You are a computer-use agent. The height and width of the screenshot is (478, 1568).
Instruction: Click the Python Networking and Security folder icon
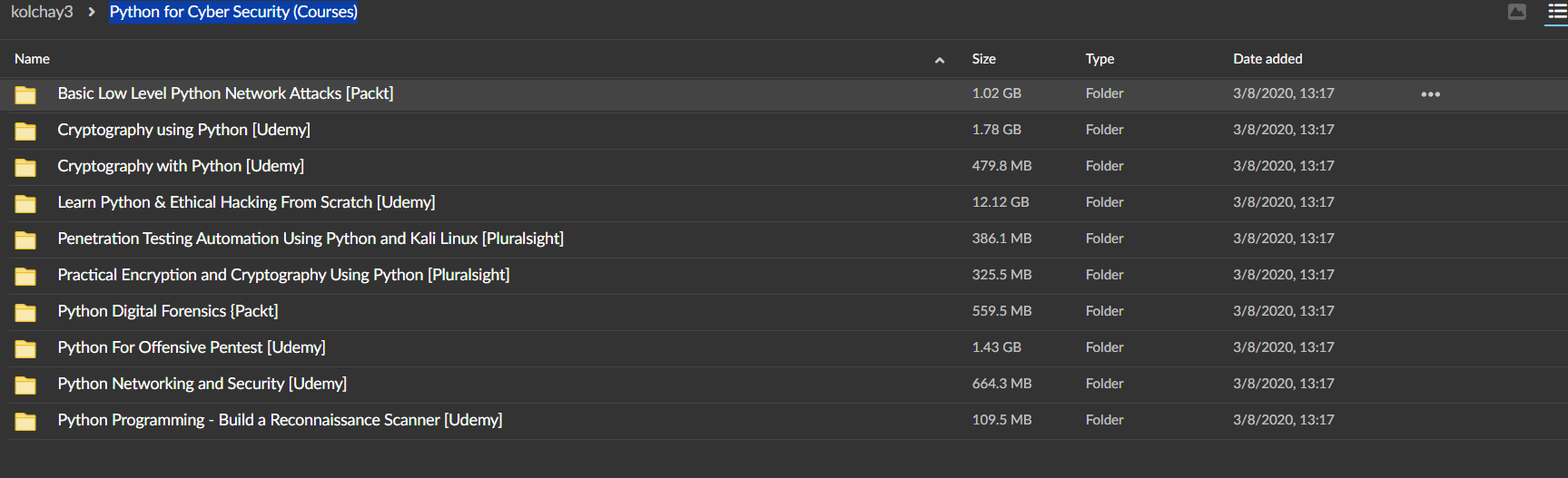point(25,385)
